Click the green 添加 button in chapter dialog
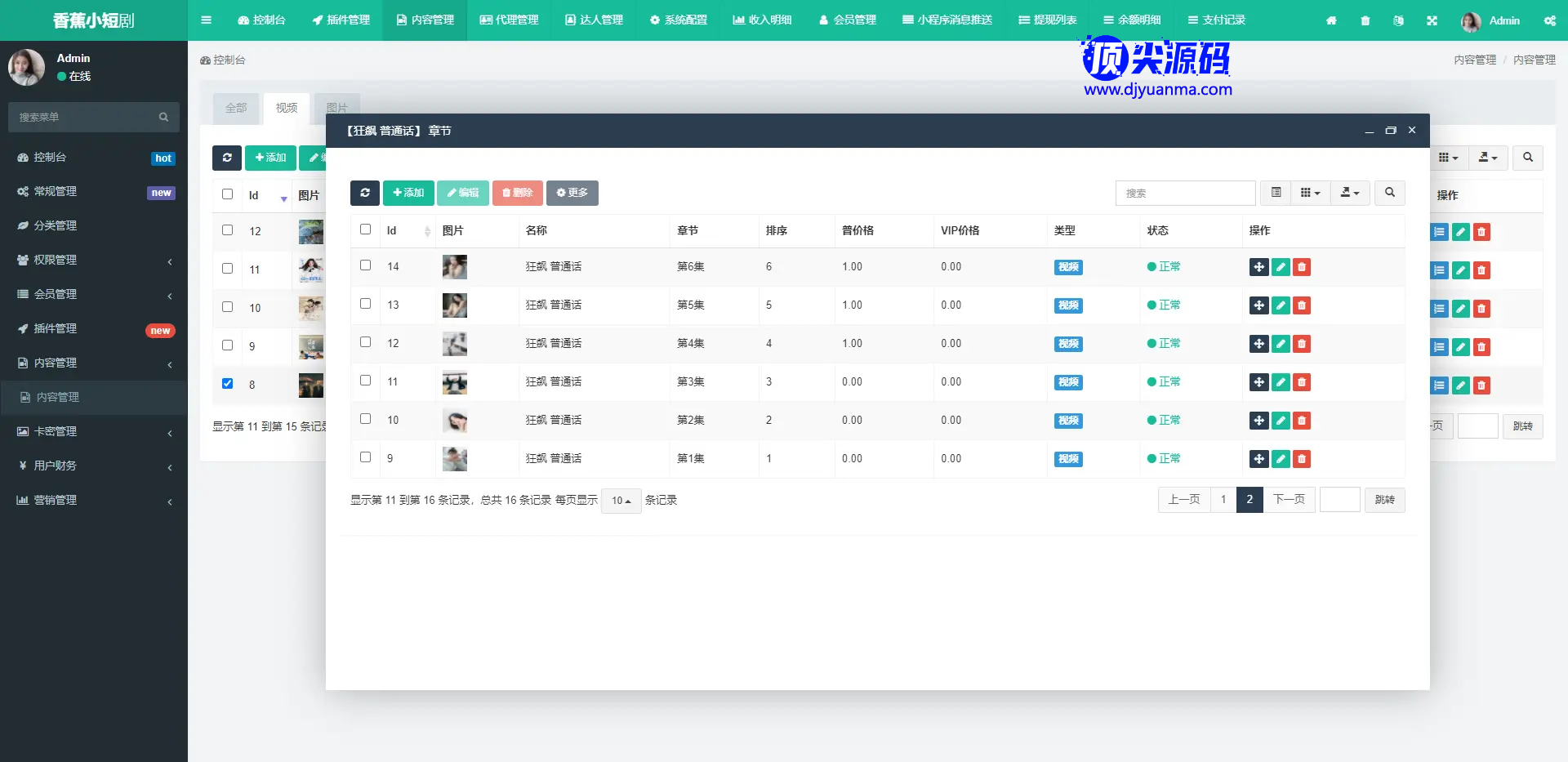 click(408, 193)
